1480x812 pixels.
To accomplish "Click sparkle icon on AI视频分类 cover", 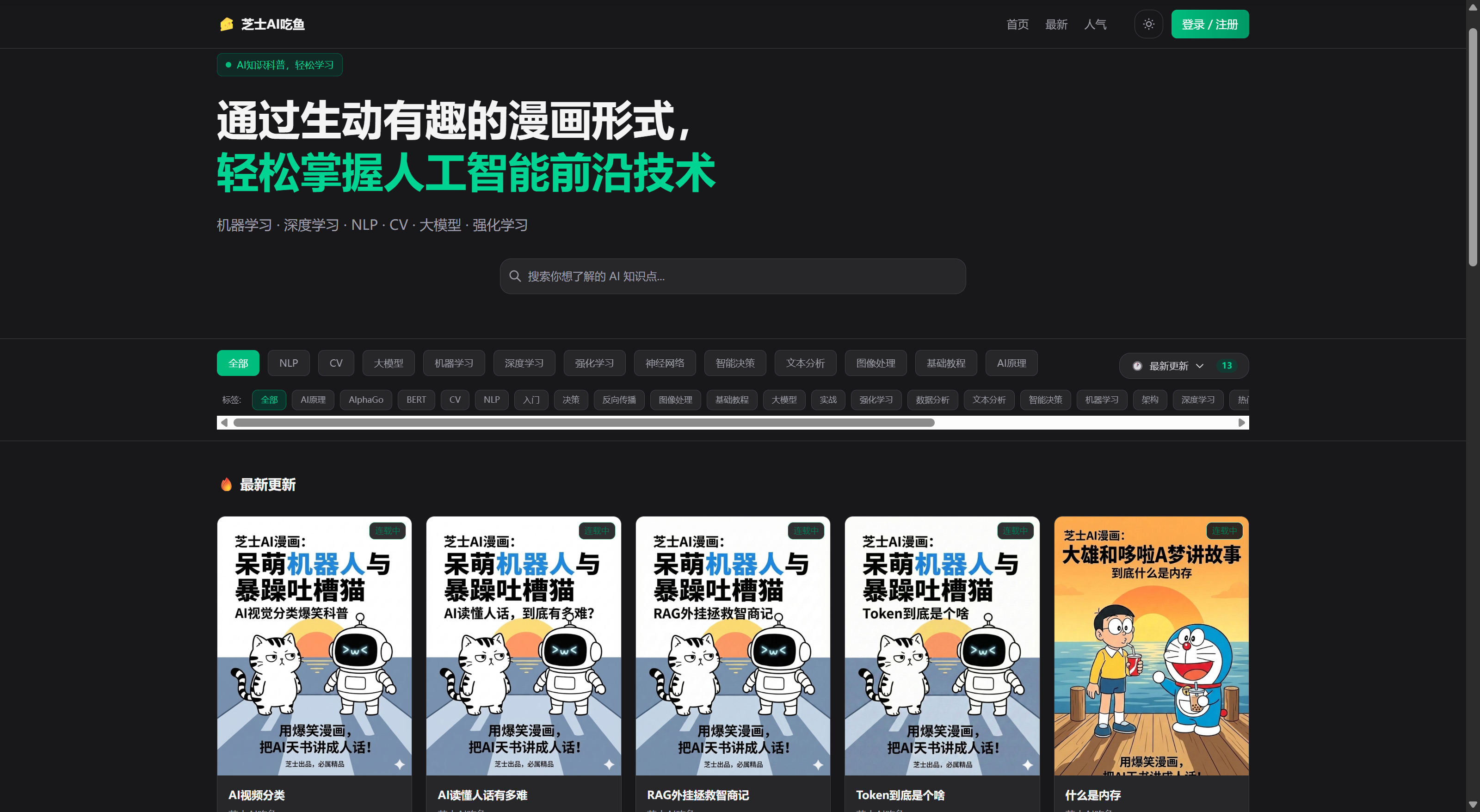I will tap(400, 764).
